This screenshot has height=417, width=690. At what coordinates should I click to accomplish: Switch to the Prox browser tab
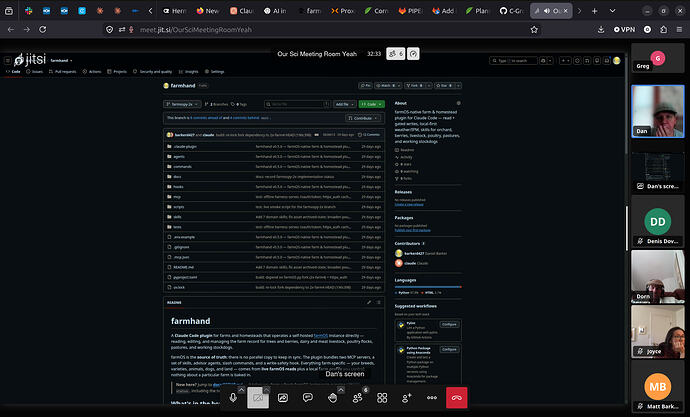click(343, 11)
